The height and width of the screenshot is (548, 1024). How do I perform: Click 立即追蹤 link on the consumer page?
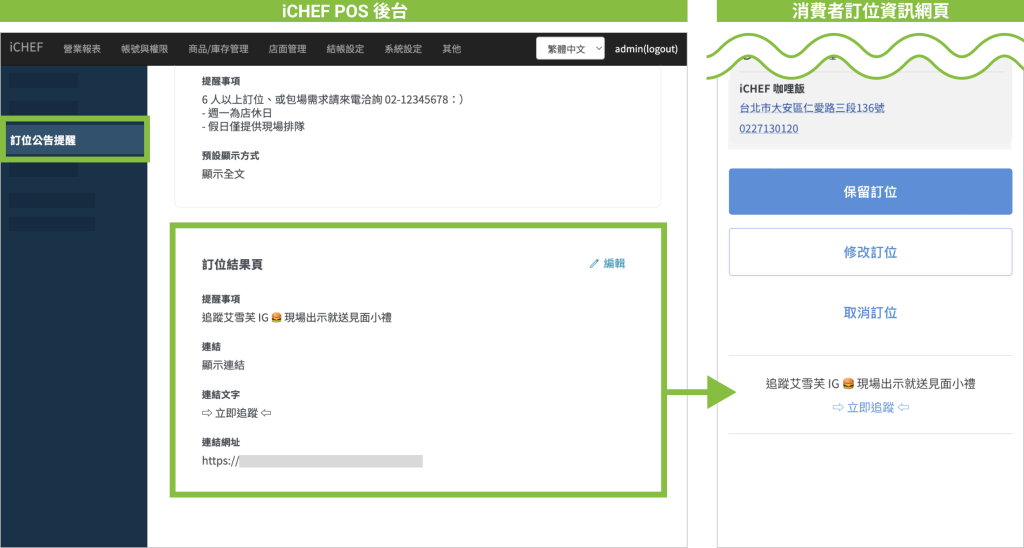tap(870, 408)
